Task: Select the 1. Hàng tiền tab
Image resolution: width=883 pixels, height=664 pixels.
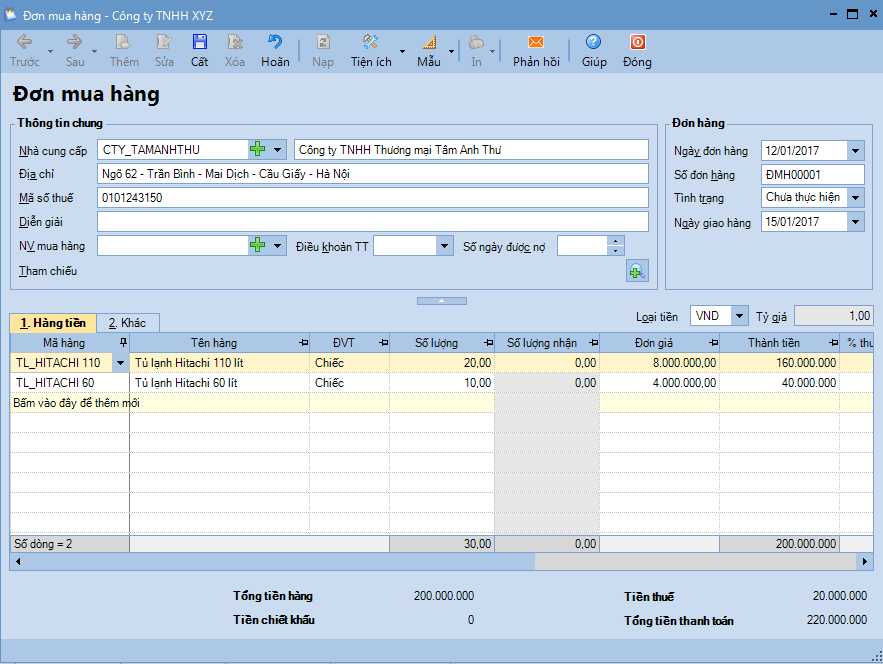Action: click(x=53, y=323)
